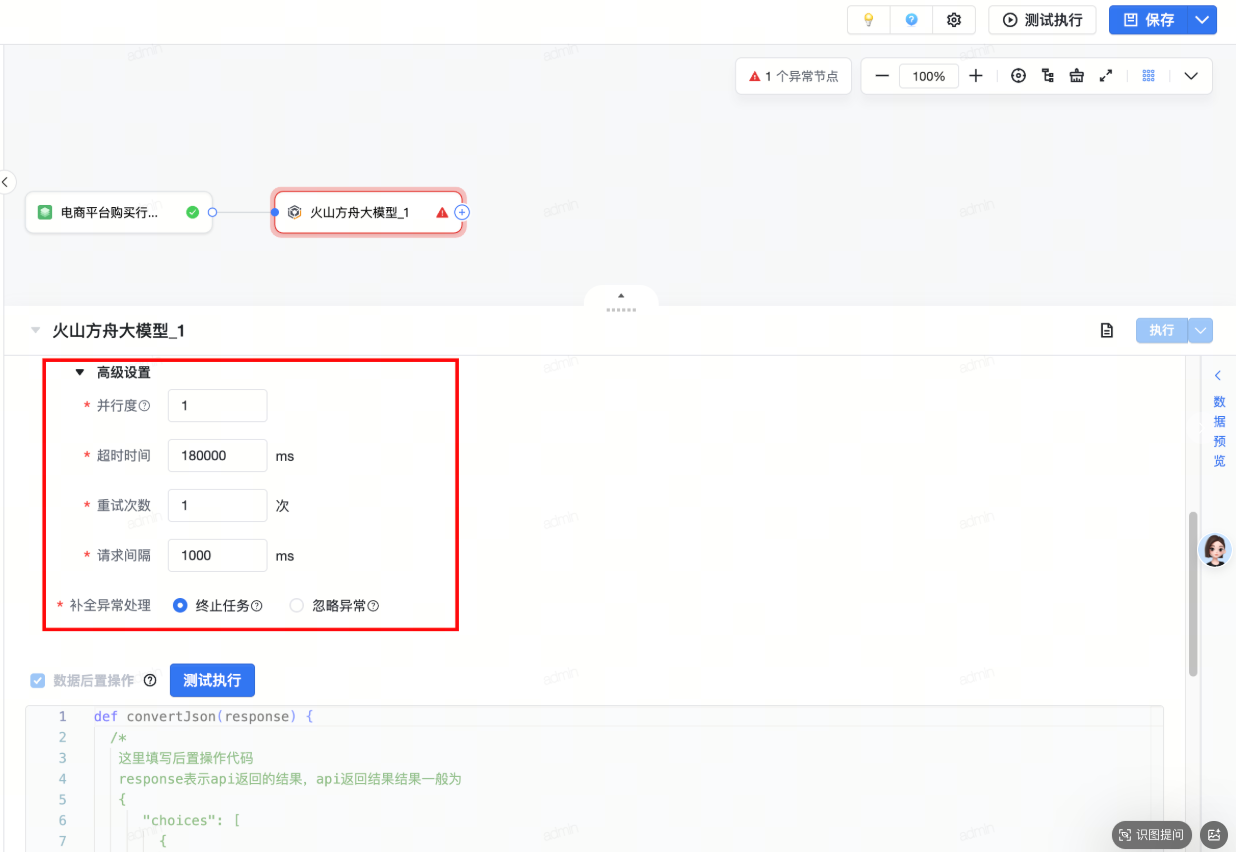
Task: Open the gear settings icon in top toolbar
Action: click(954, 20)
